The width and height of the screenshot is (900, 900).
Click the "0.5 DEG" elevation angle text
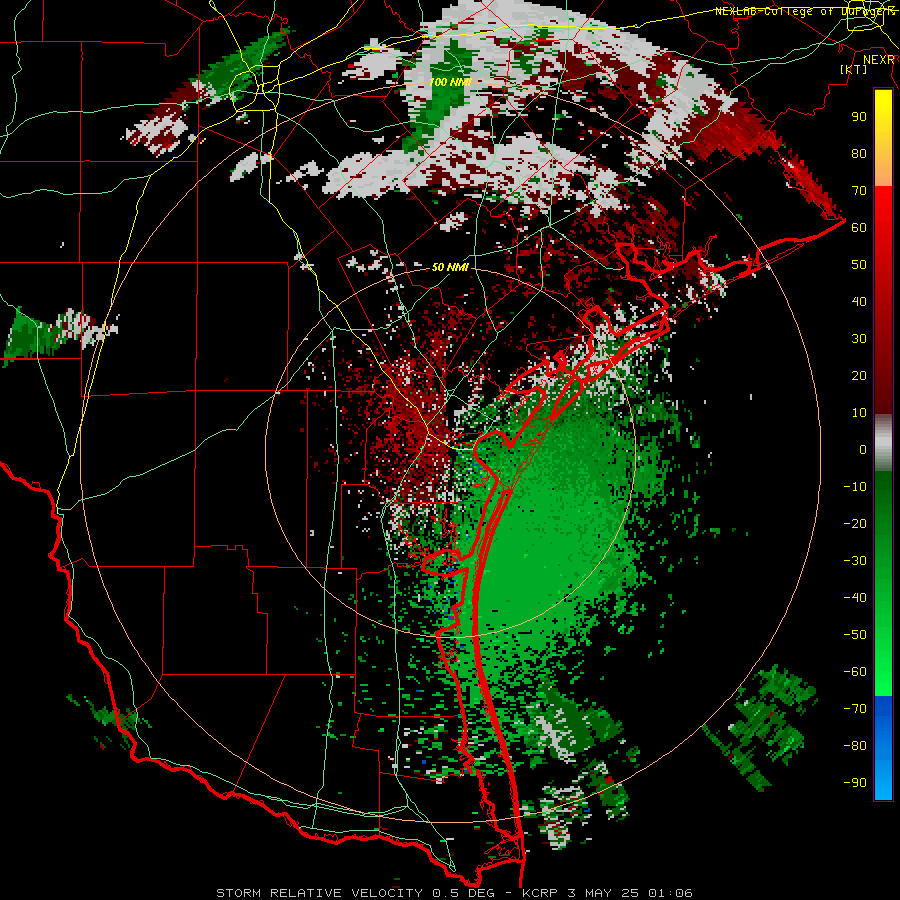pyautogui.click(x=465, y=893)
